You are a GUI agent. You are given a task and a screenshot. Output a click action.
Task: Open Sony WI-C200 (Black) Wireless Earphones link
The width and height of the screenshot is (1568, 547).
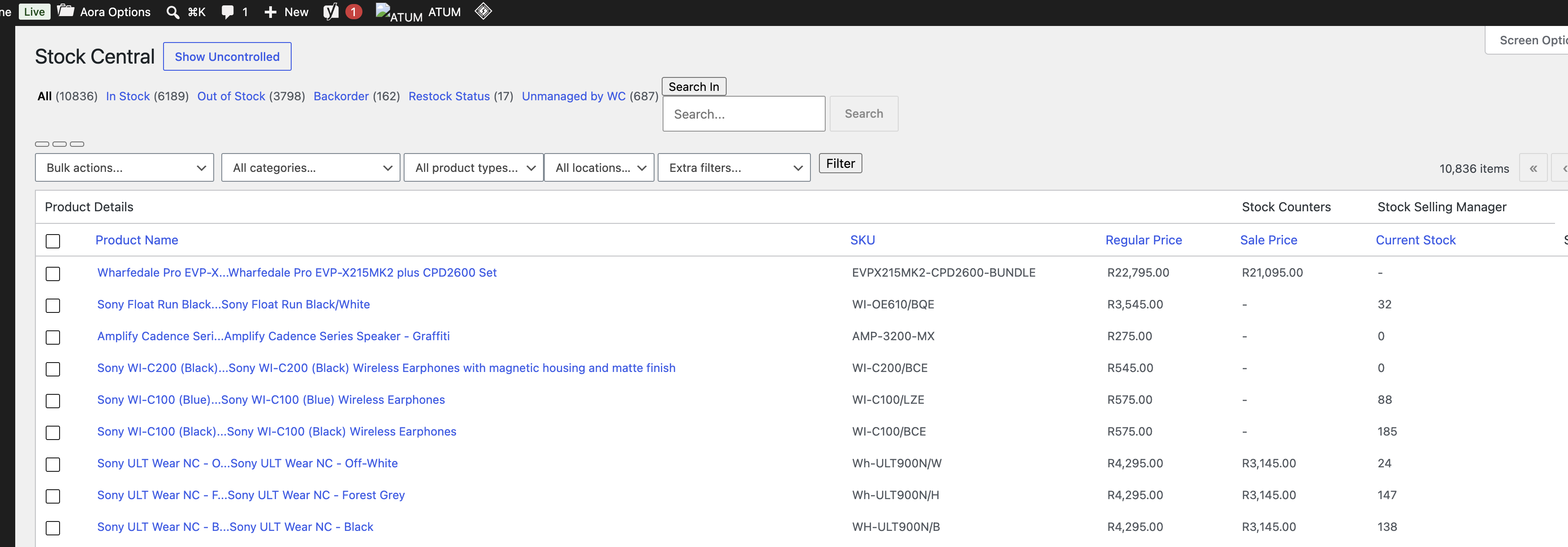click(387, 368)
